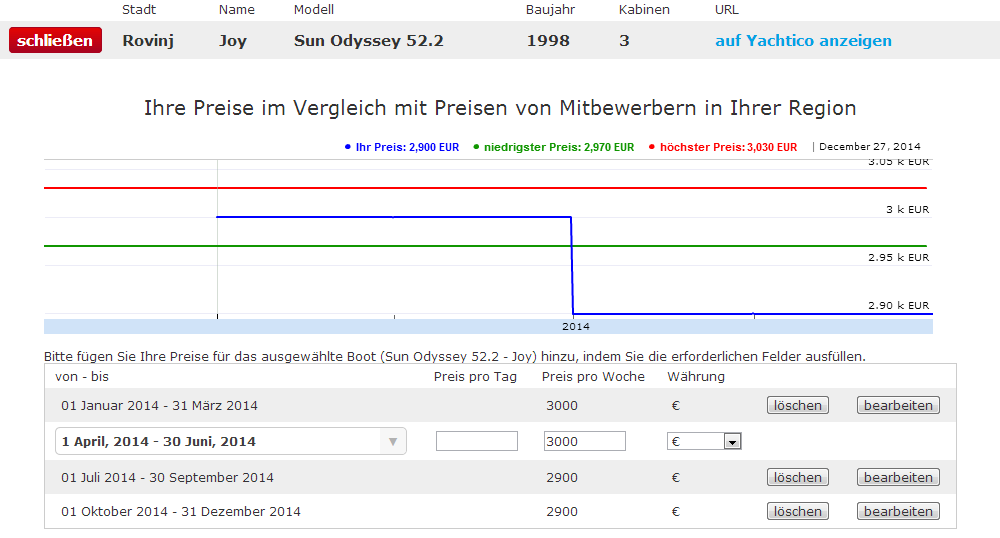Focus the empty Preis pro Tag field
1000x538 pixels.
pyautogui.click(x=477, y=441)
